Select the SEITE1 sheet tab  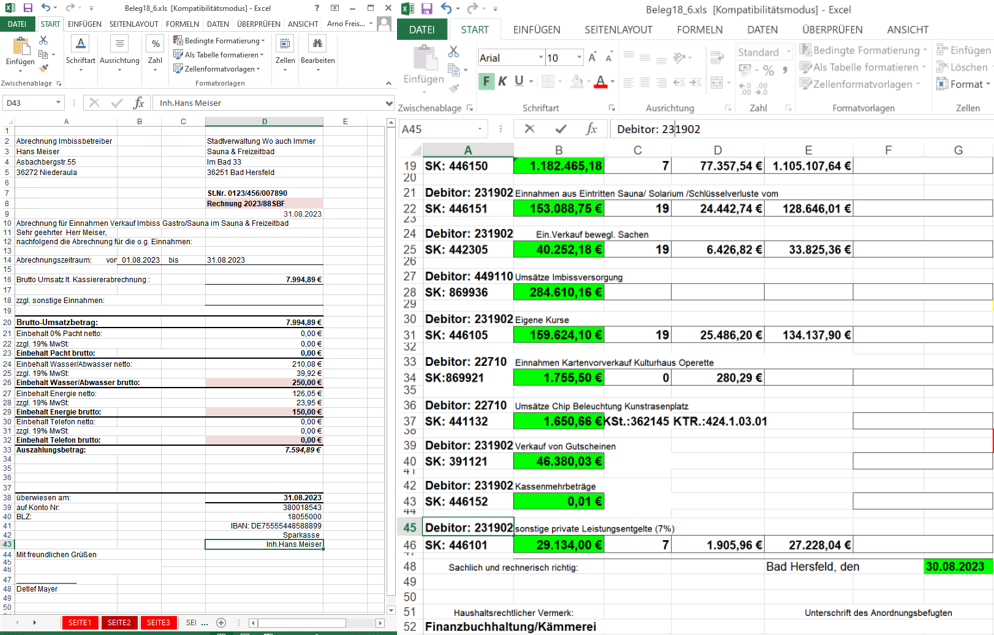tap(80, 622)
